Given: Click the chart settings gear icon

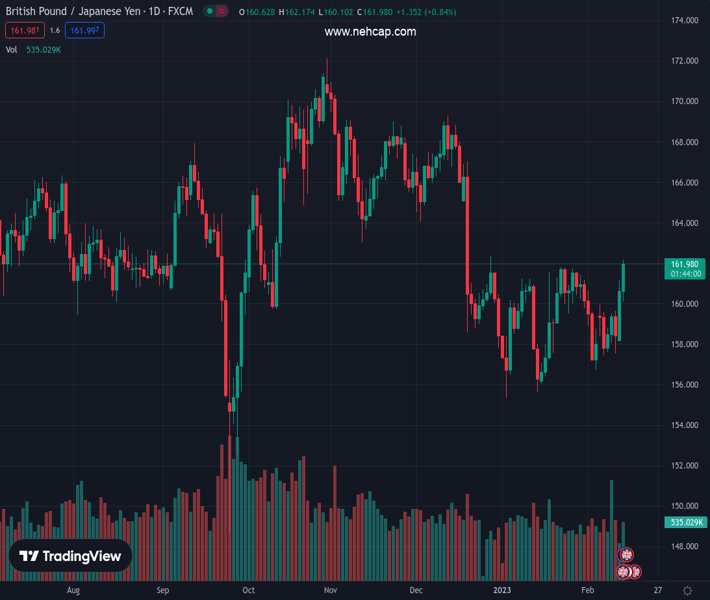Looking at the screenshot, I should [687, 590].
